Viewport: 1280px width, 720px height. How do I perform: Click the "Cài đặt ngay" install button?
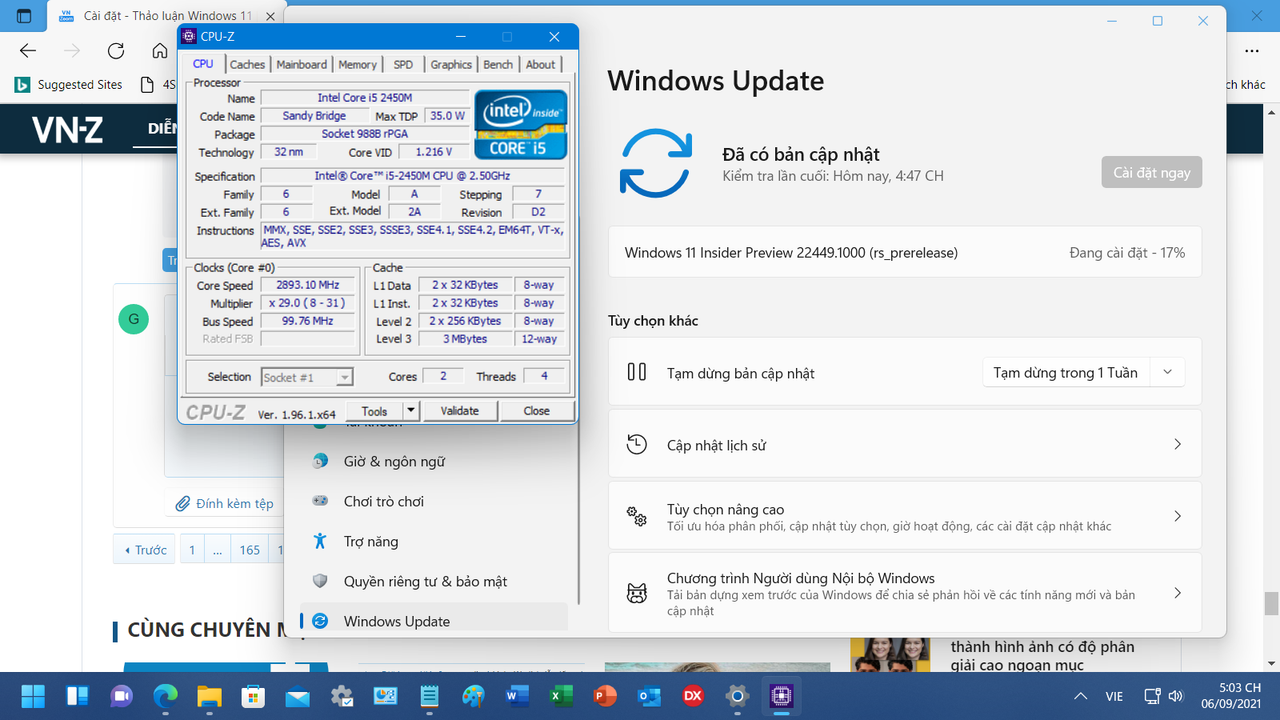click(x=1152, y=172)
